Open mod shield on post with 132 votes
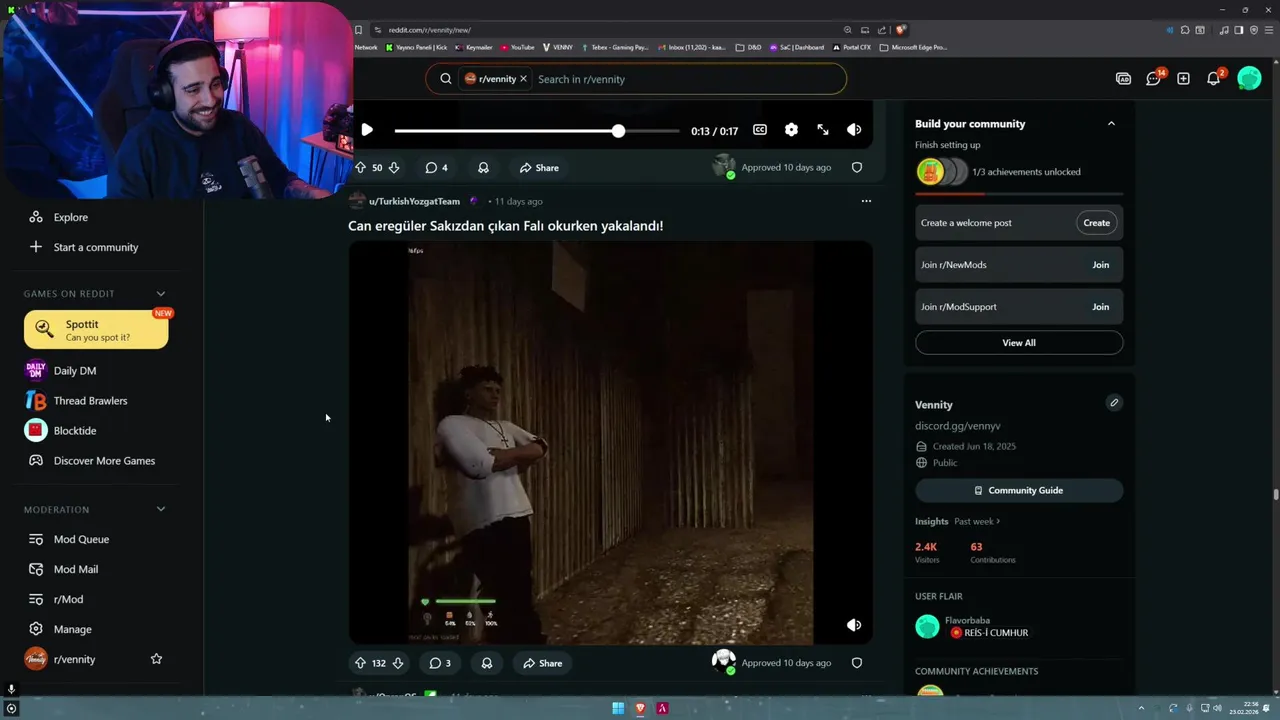The height and width of the screenshot is (720, 1280). [x=857, y=663]
